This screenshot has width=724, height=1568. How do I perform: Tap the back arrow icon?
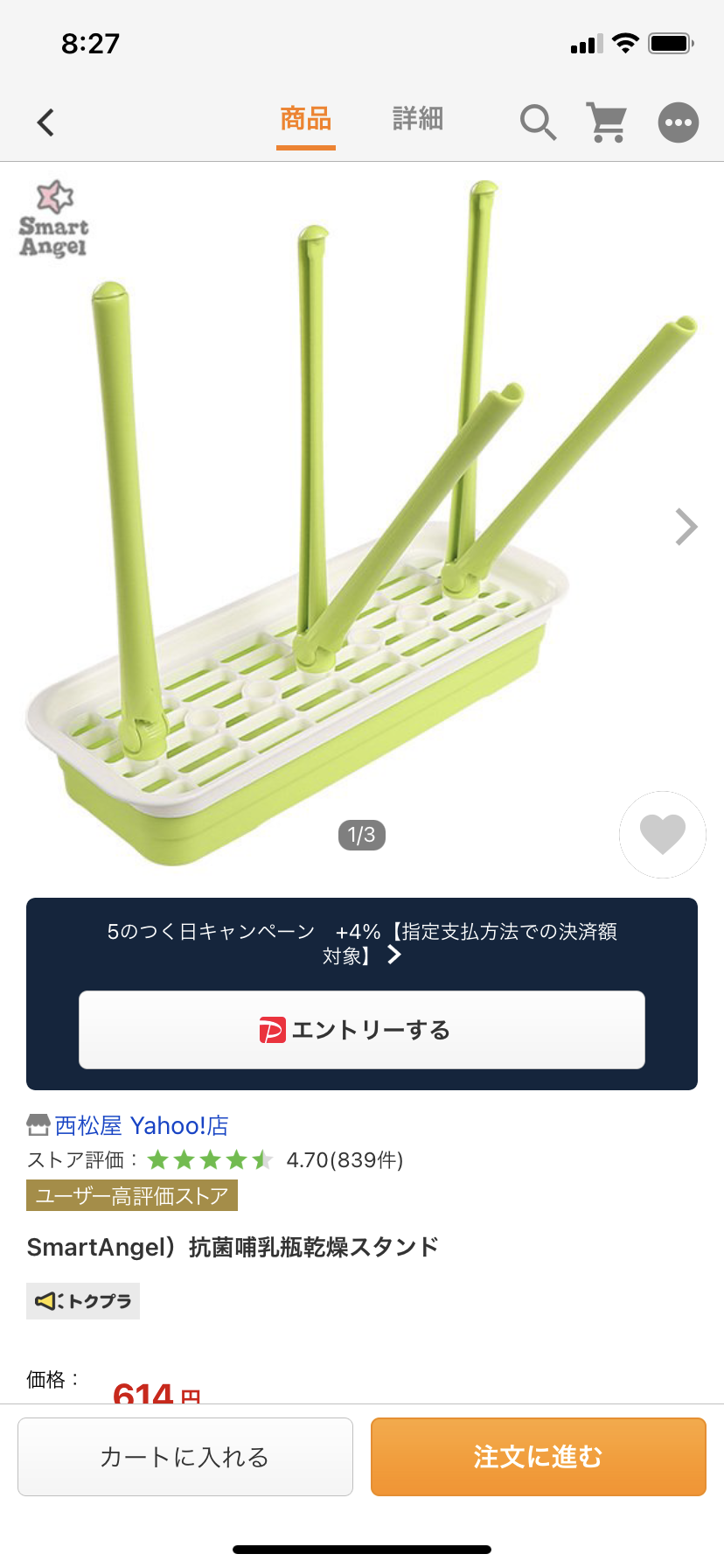46,122
